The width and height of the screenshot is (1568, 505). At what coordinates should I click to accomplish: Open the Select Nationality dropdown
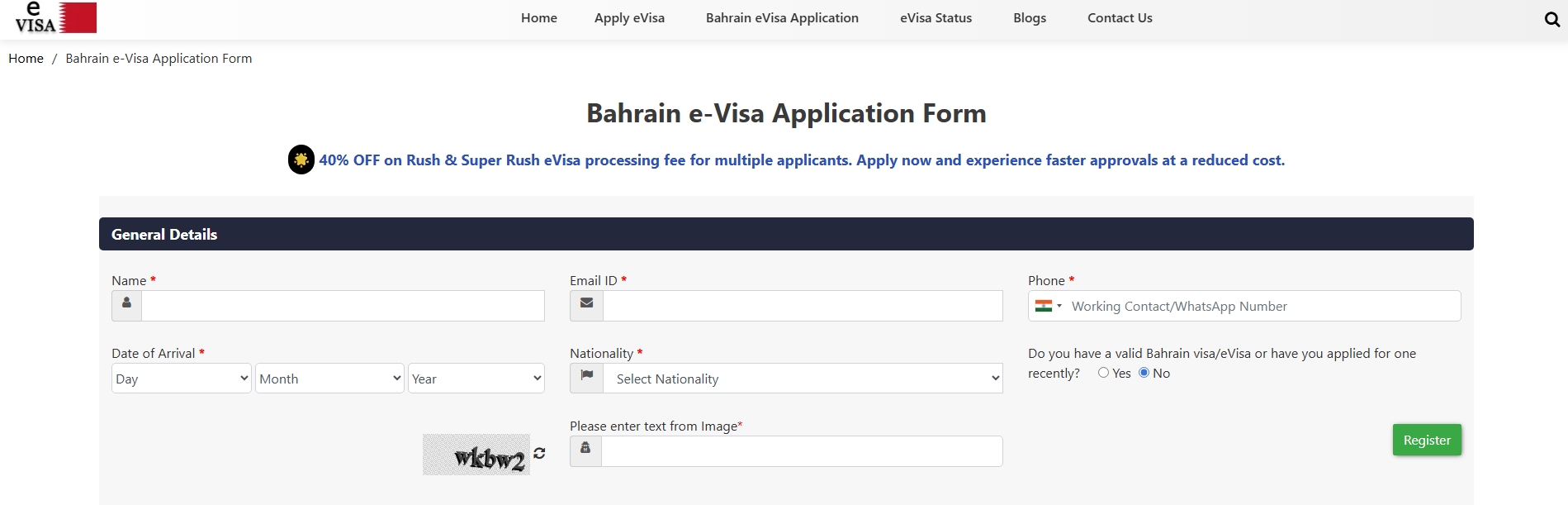(803, 379)
